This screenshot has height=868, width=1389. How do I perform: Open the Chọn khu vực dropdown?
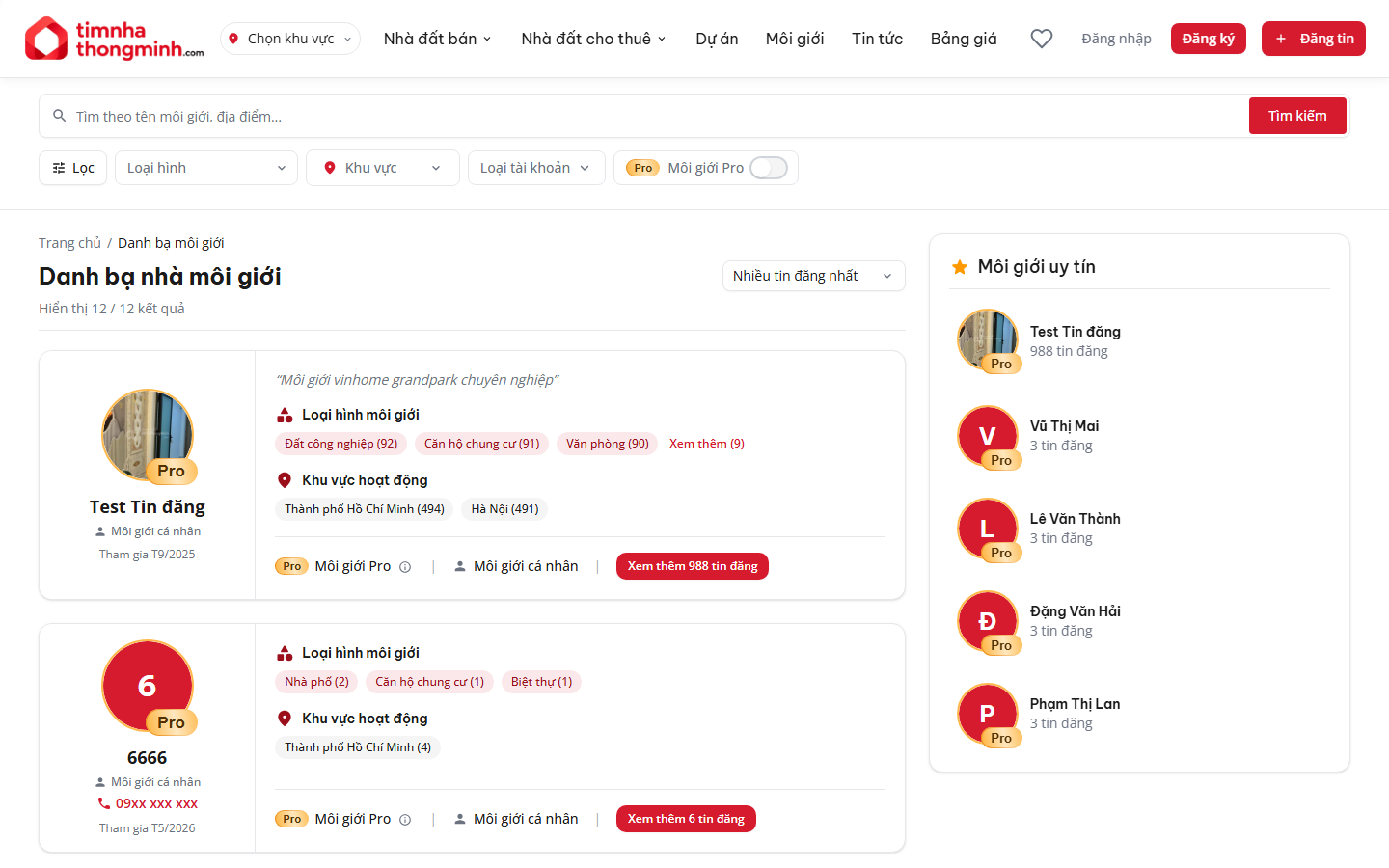[x=290, y=39]
